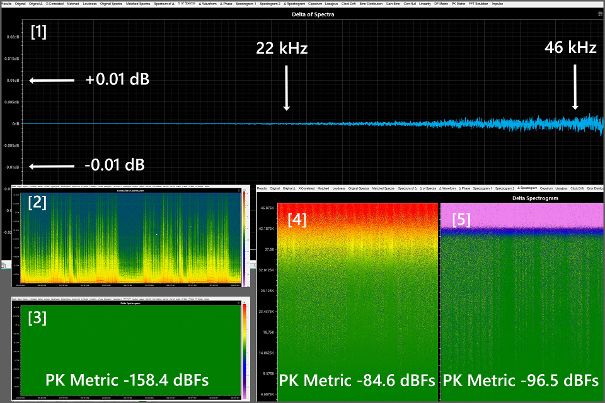
Task: Open the Results tab in the top tab bar
Action: pyautogui.click(x=6, y=3)
